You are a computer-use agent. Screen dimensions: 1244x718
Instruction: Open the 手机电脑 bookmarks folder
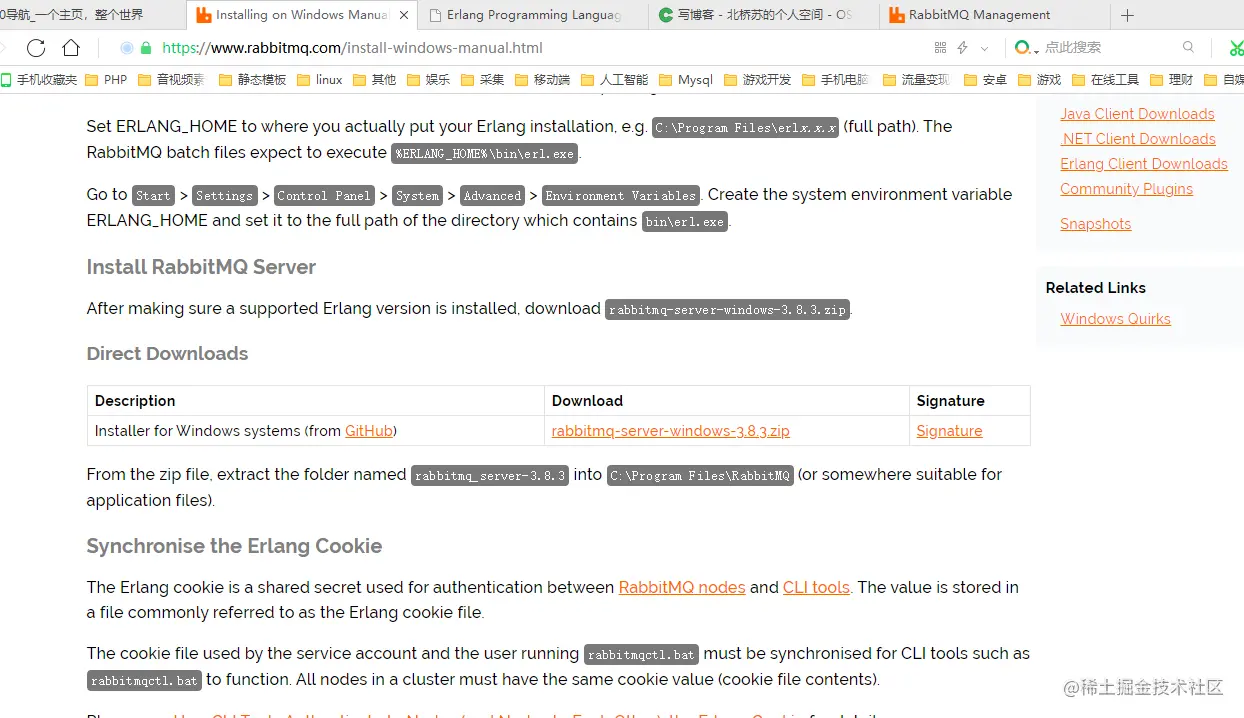(835, 80)
